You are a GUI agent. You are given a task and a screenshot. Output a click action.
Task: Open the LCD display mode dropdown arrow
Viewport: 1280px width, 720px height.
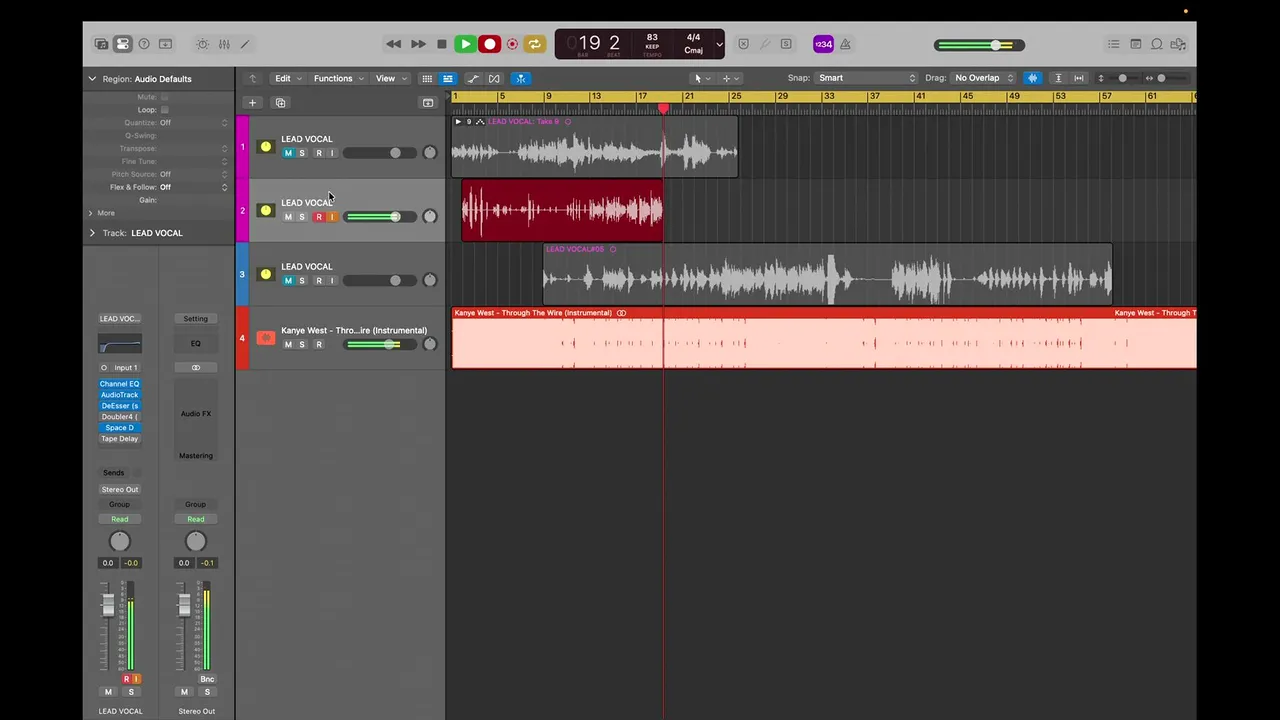pyautogui.click(x=719, y=44)
